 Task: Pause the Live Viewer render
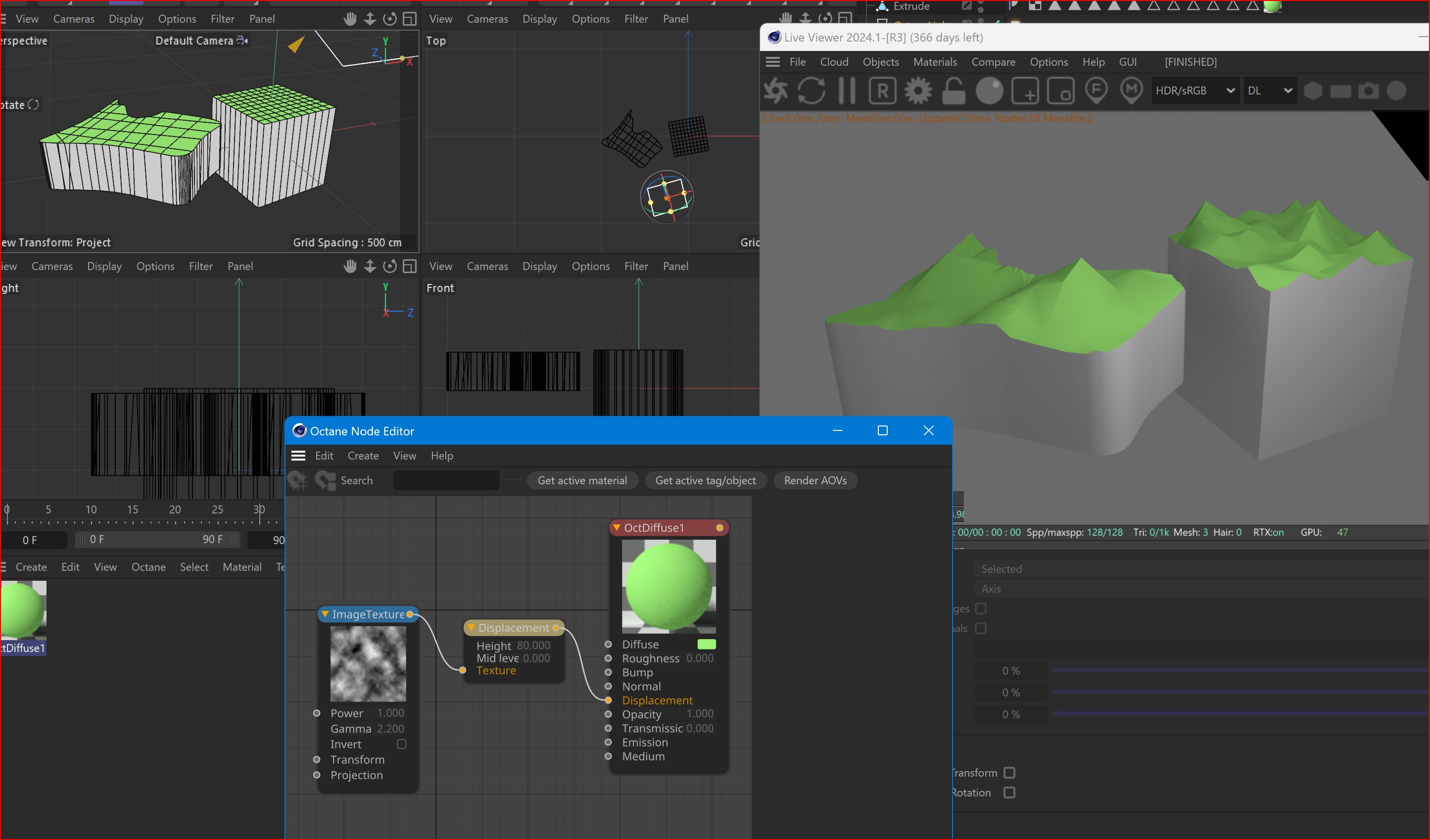pyautogui.click(x=847, y=91)
